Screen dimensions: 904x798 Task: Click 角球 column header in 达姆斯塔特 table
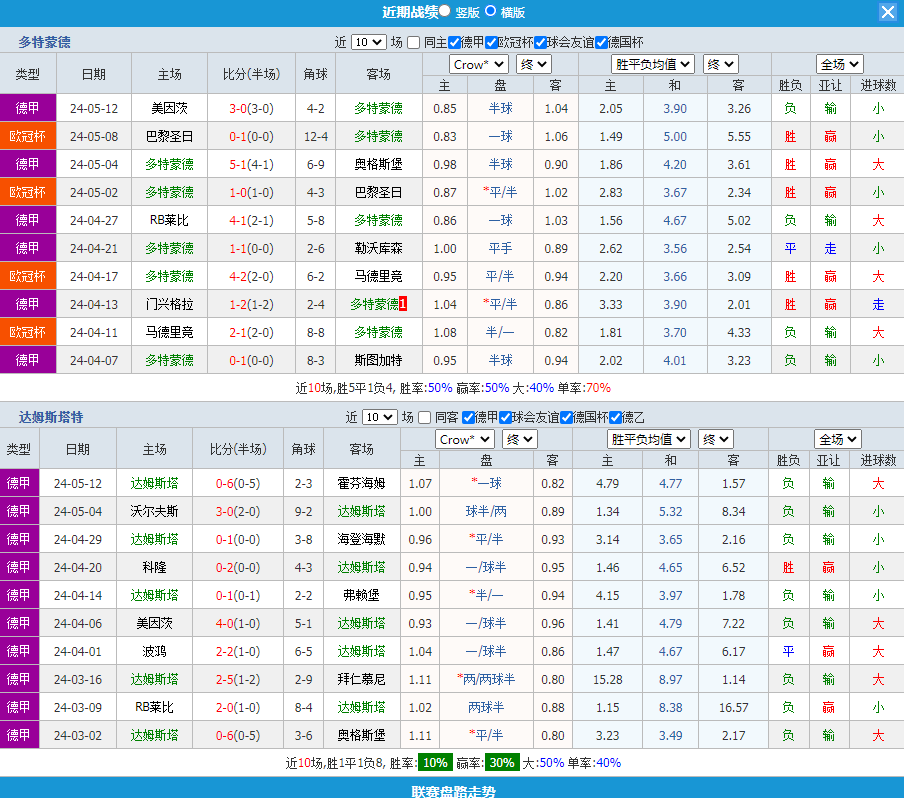coord(303,449)
